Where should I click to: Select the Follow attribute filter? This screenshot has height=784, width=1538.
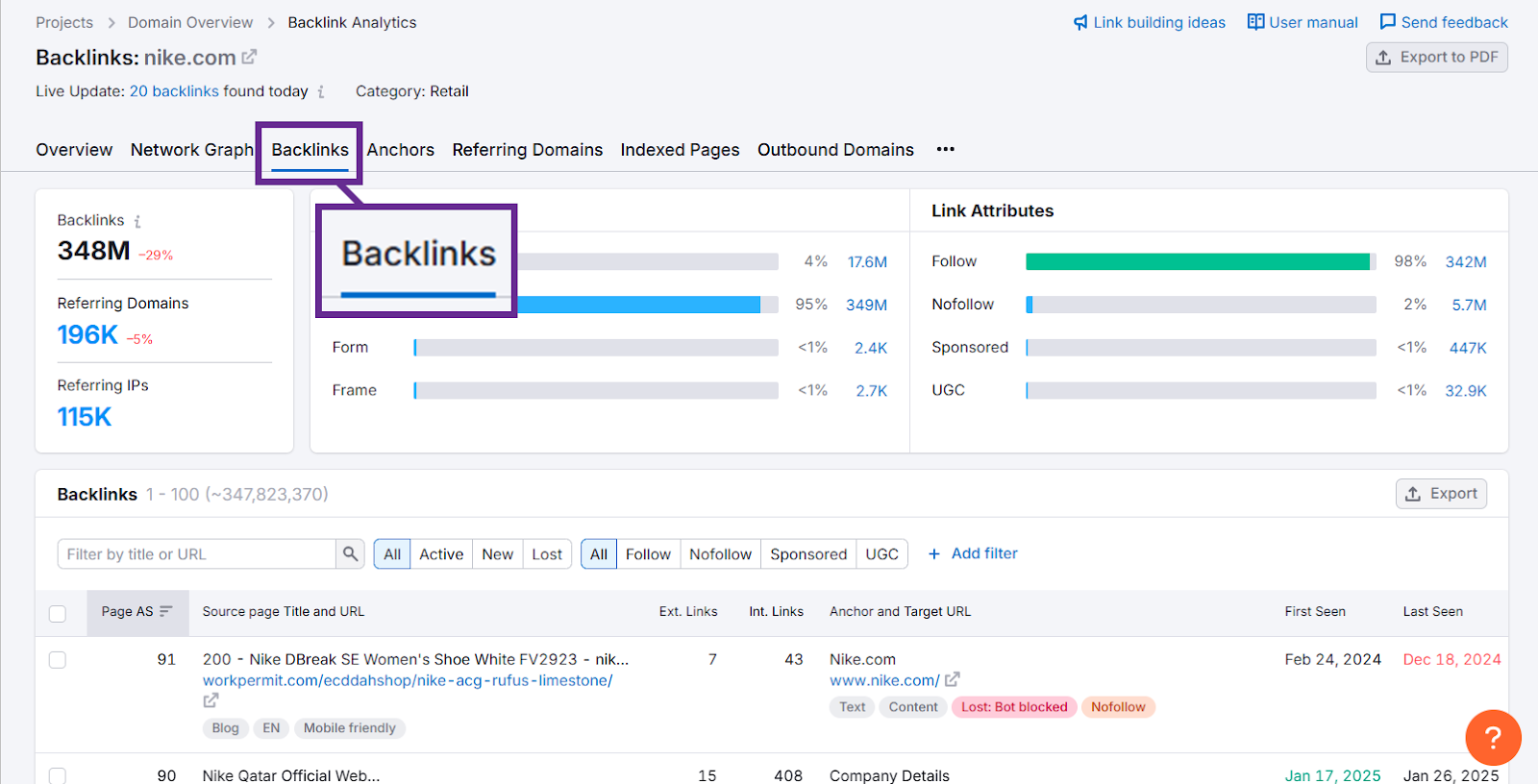(x=648, y=554)
